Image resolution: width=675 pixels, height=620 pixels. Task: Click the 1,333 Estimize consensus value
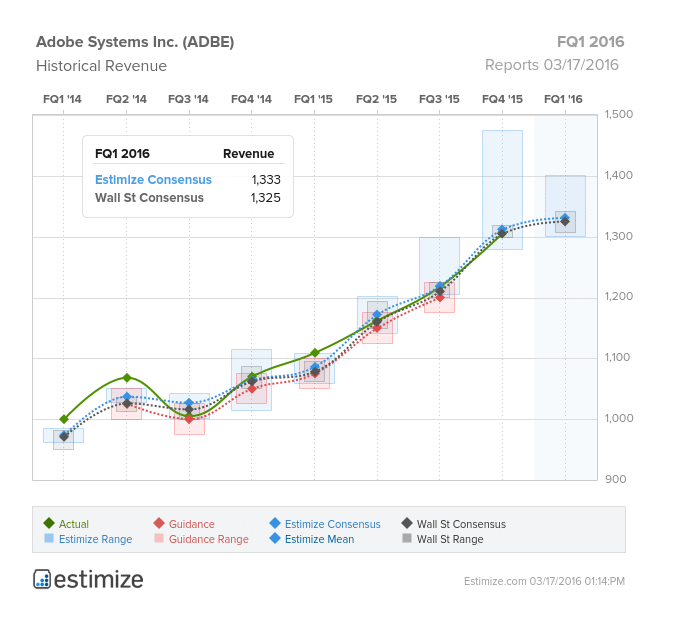[266, 180]
